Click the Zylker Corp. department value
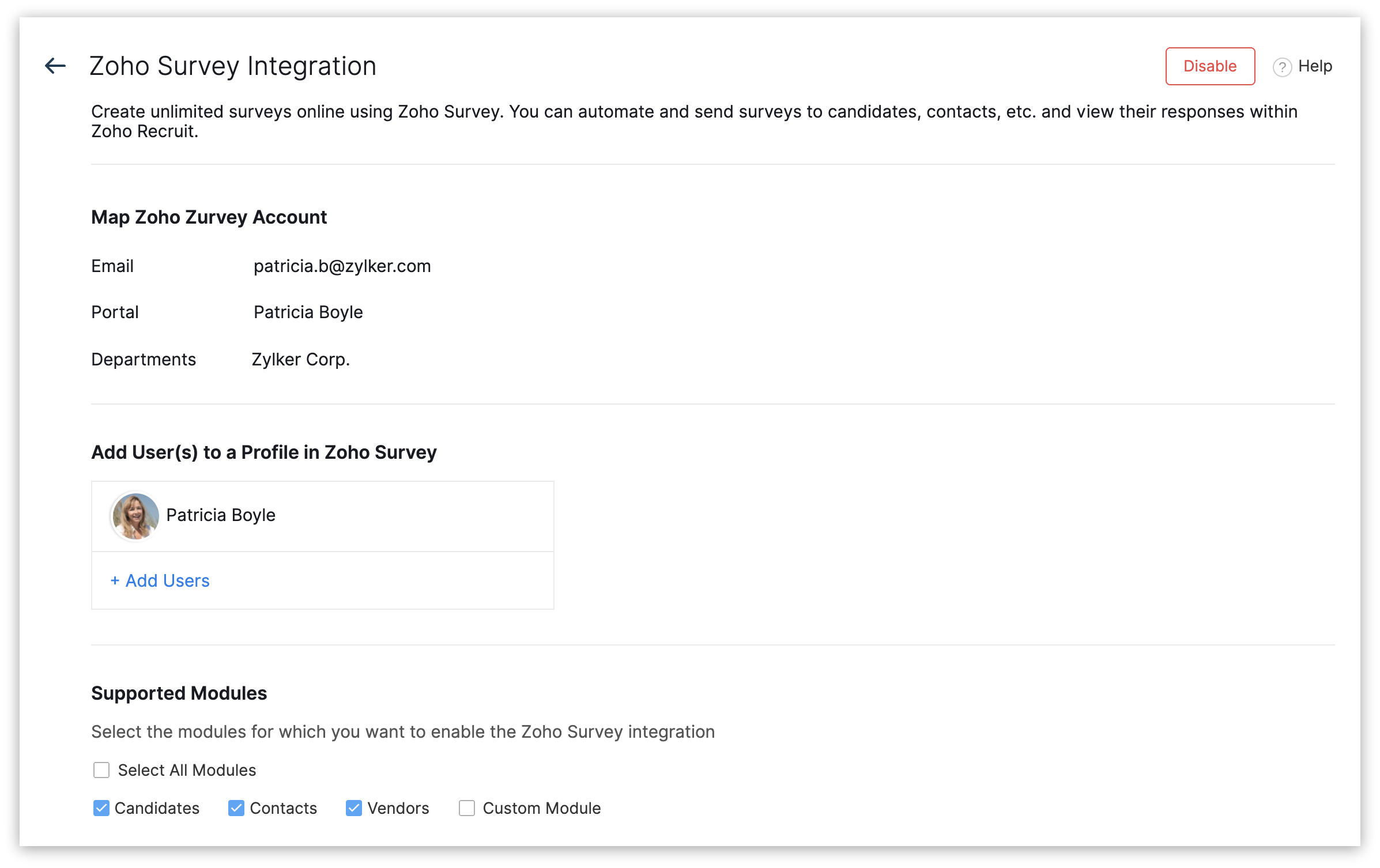The height and width of the screenshot is (868, 1380). pos(300,360)
